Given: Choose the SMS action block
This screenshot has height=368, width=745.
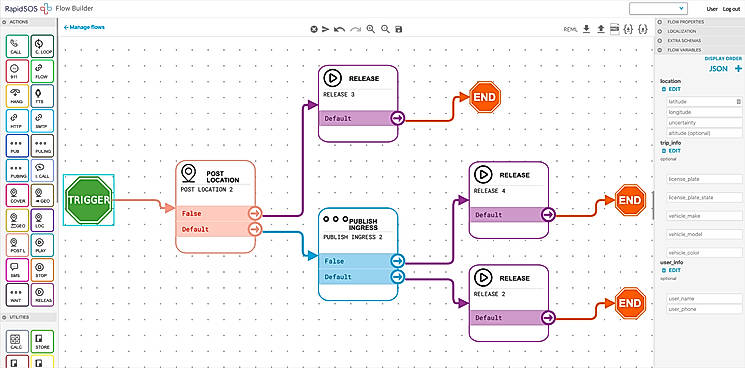Looking at the screenshot, I should click(x=17, y=270).
